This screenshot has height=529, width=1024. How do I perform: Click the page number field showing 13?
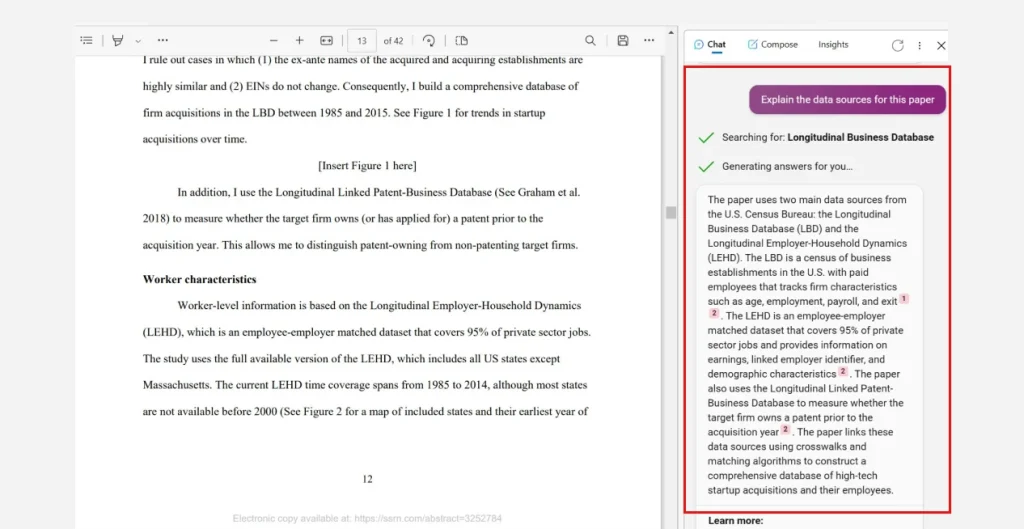pyautogui.click(x=361, y=41)
